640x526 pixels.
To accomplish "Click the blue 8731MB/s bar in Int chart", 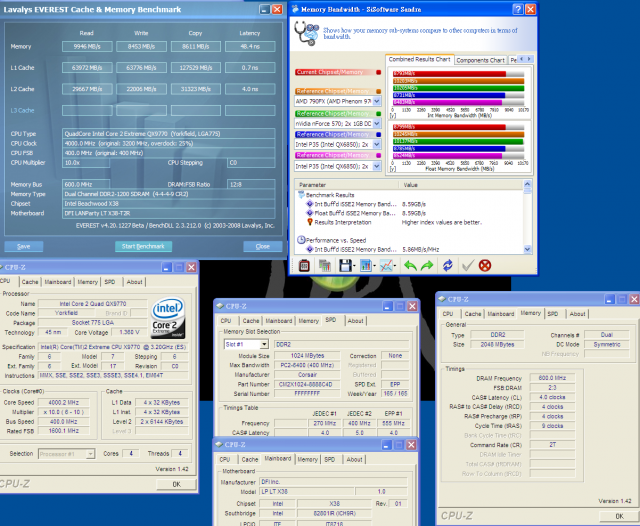I will (449, 95).
